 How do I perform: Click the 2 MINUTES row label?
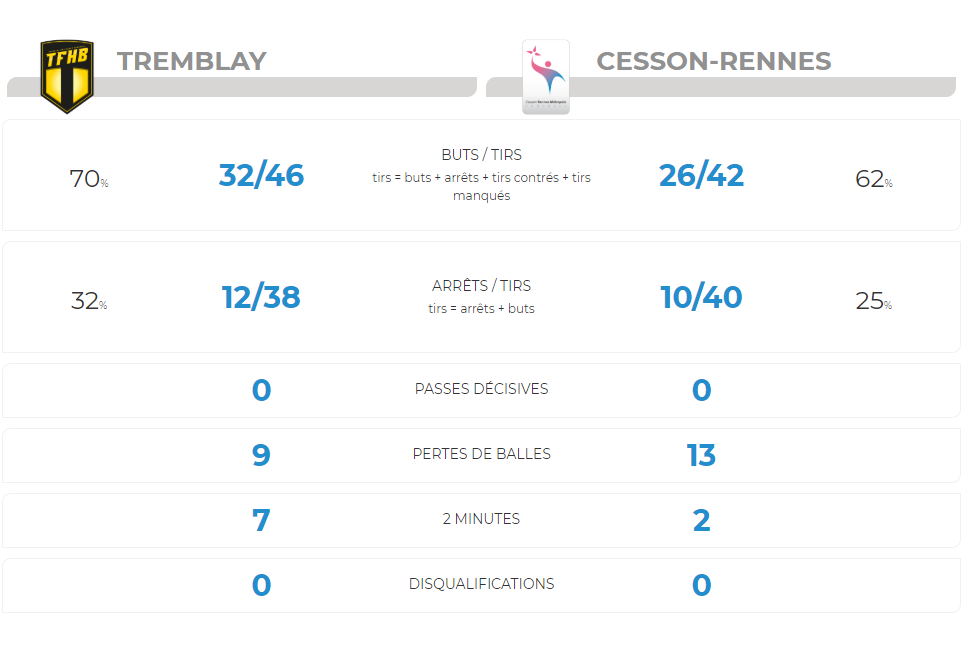[481, 519]
